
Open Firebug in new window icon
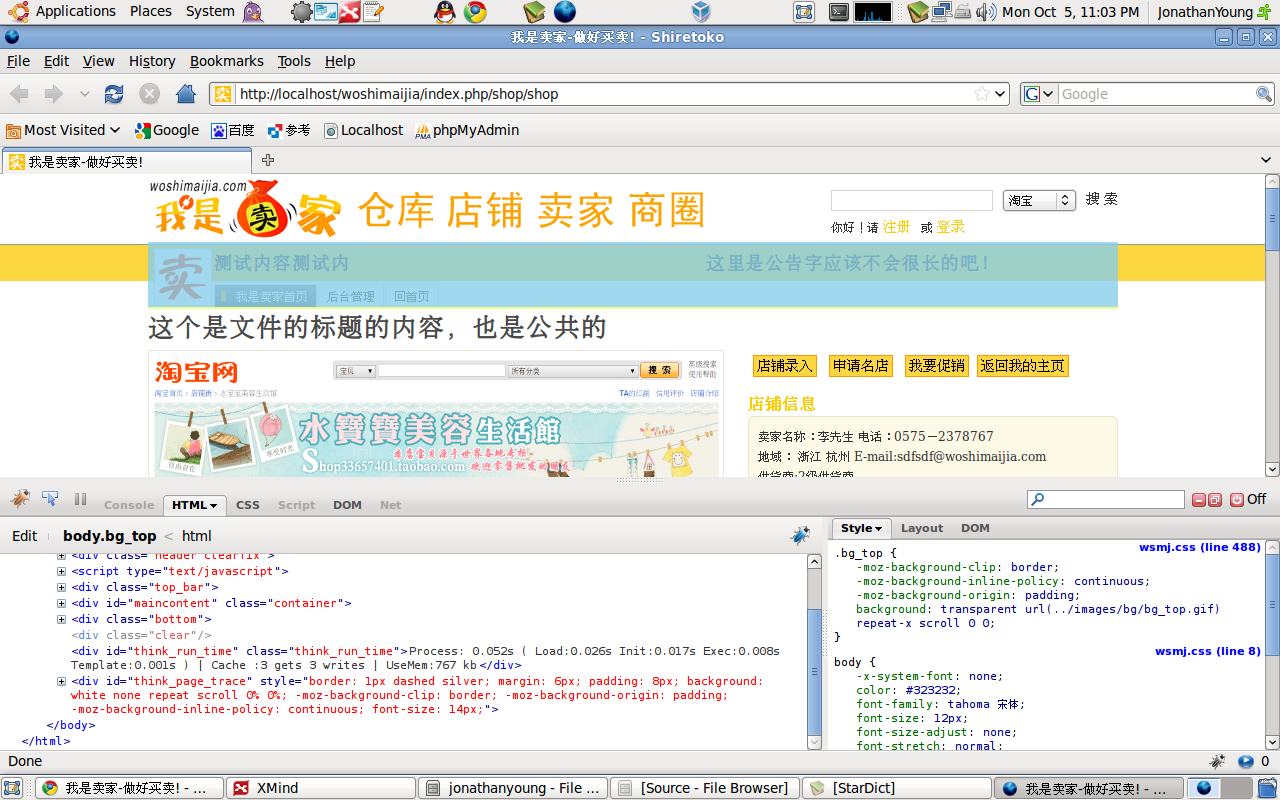(1215, 499)
